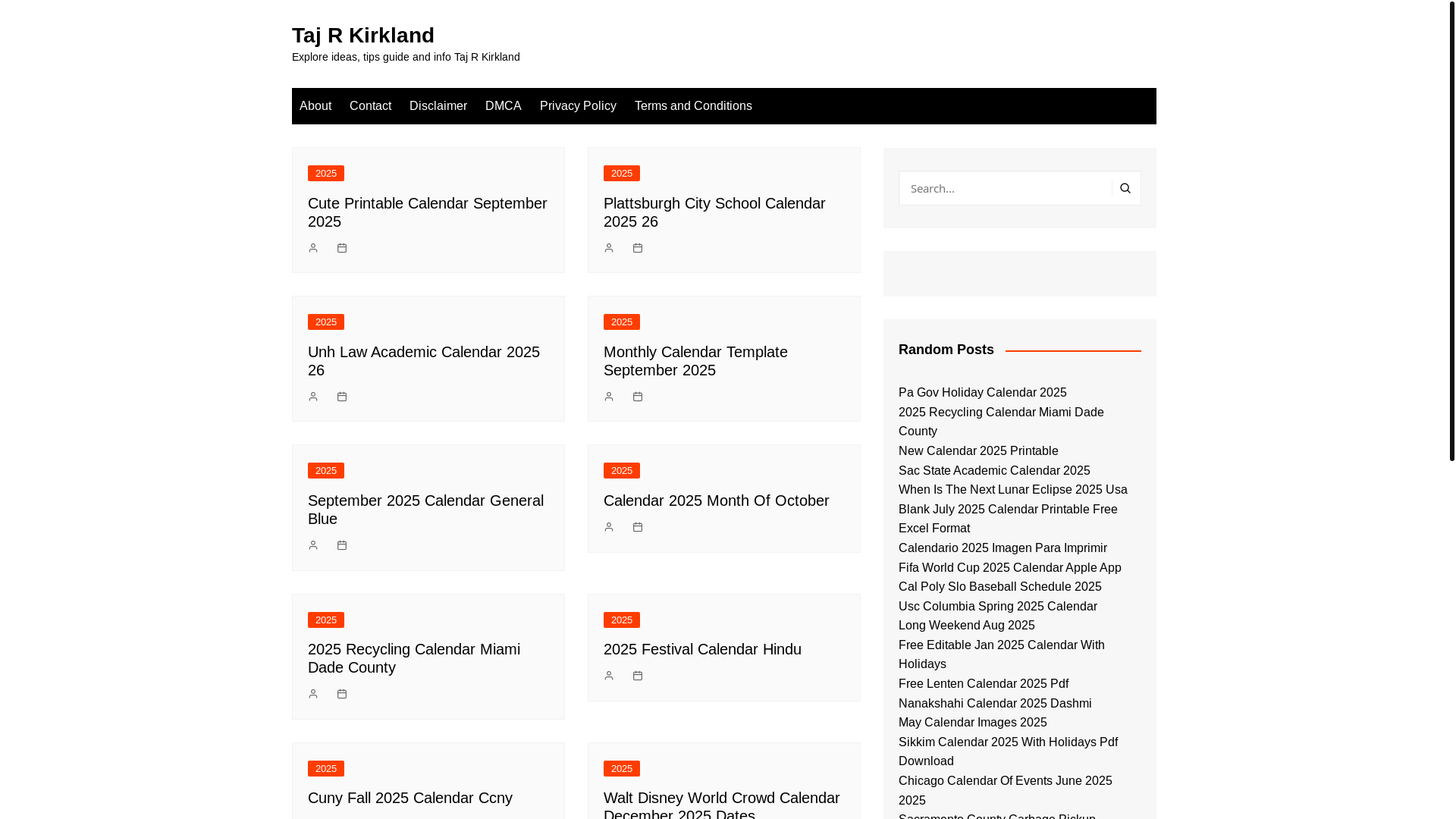
Task: Click 2025 tag on main Recycling Calendar Miami Dade card
Action: (326, 620)
